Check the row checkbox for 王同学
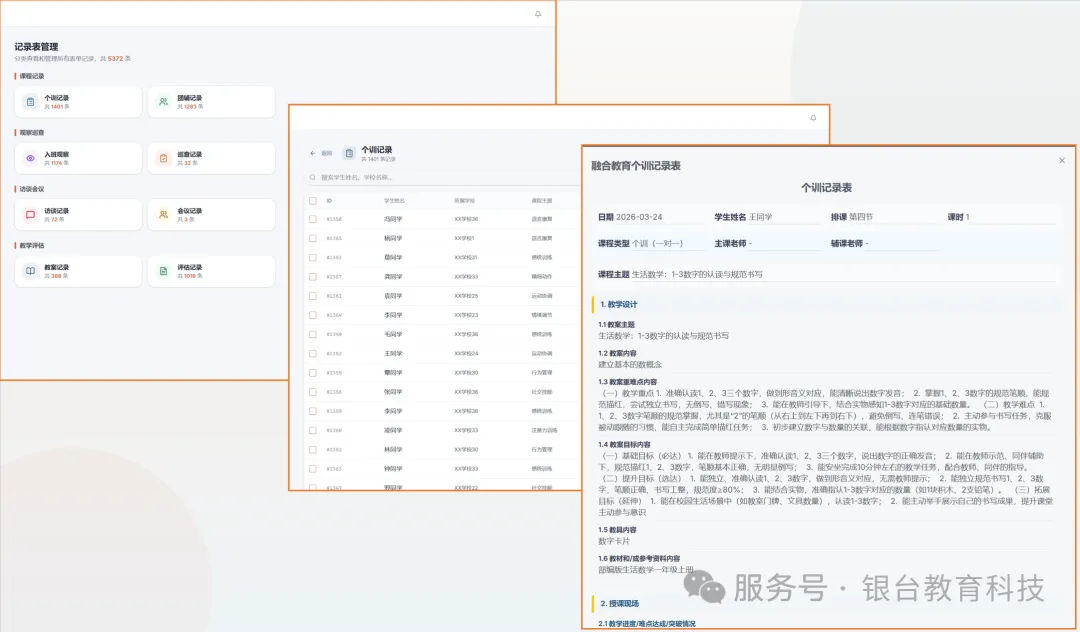The width and height of the screenshot is (1080, 632). coord(313,354)
